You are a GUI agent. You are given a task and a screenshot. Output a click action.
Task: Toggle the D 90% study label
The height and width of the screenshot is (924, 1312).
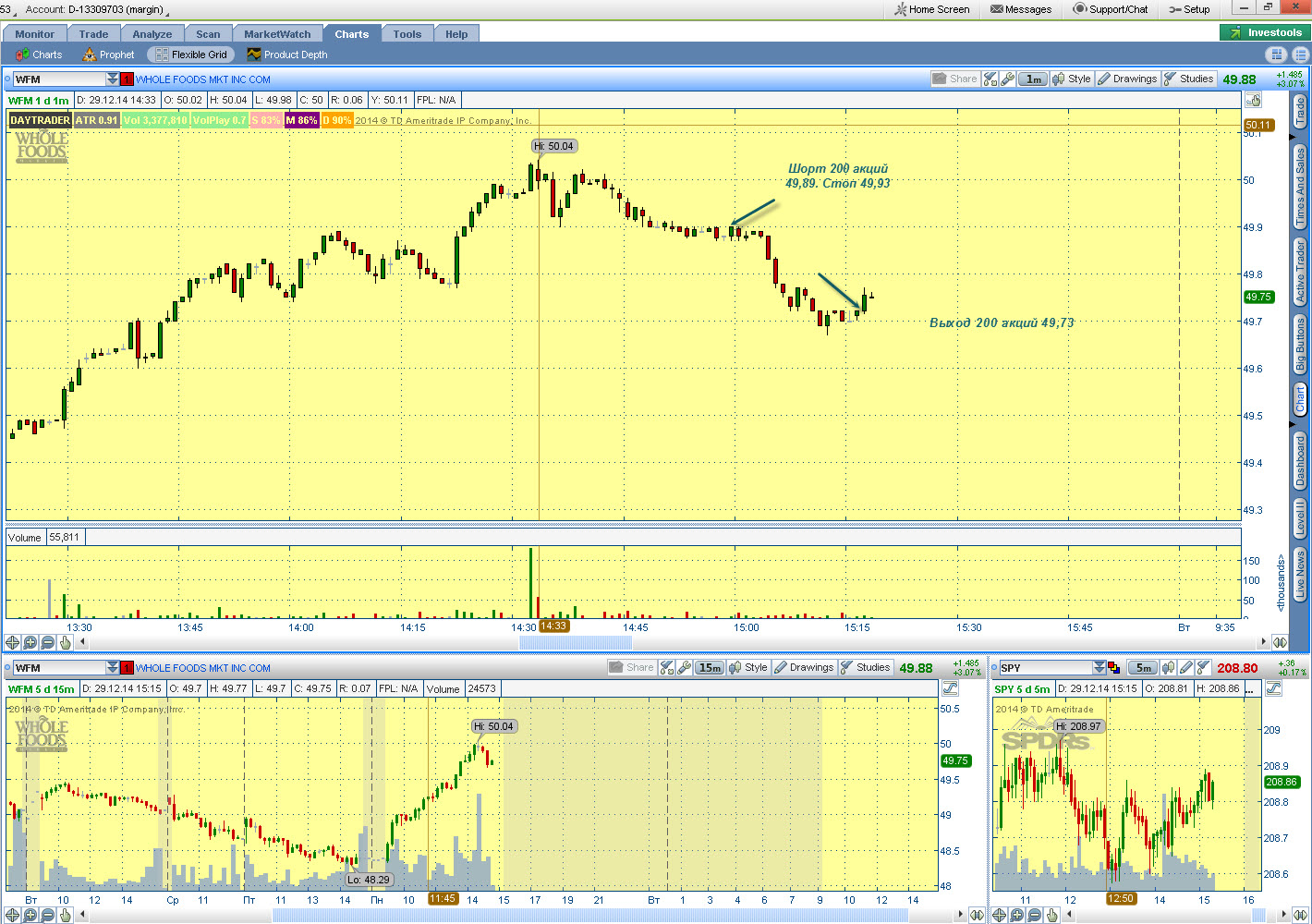tap(336, 120)
